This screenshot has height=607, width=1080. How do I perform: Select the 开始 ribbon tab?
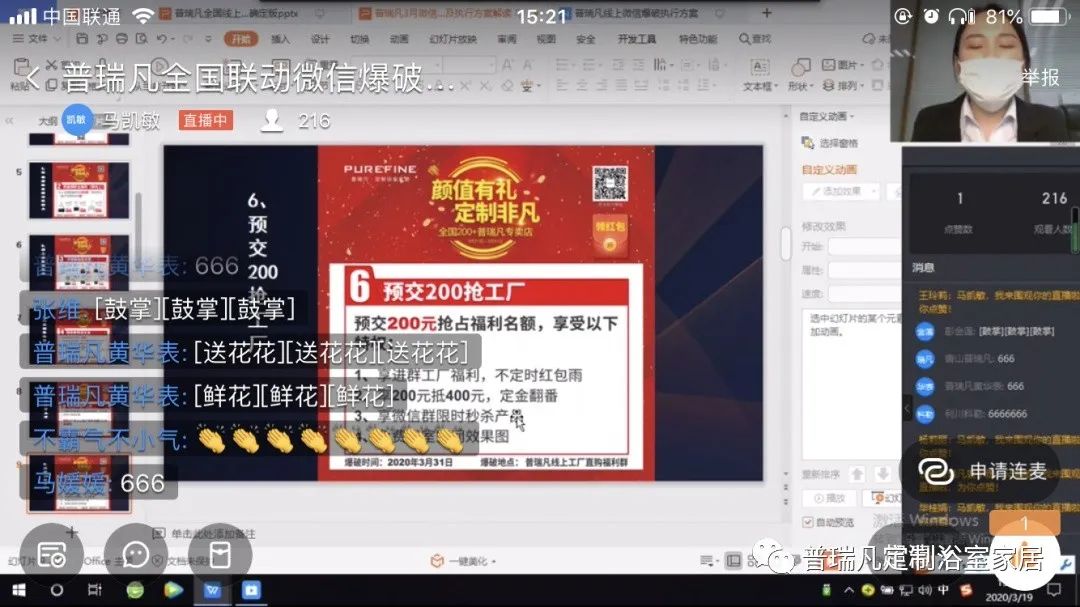pos(241,39)
